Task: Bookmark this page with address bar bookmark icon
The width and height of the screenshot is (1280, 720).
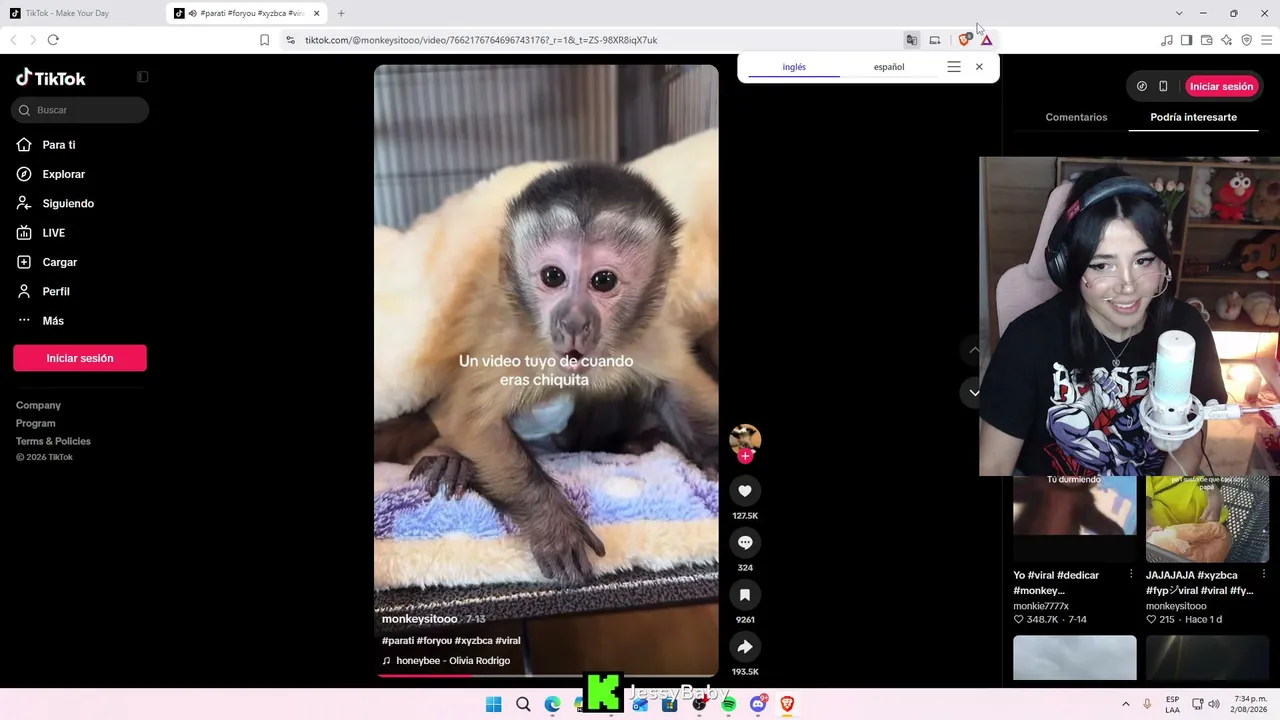Action: [x=264, y=40]
